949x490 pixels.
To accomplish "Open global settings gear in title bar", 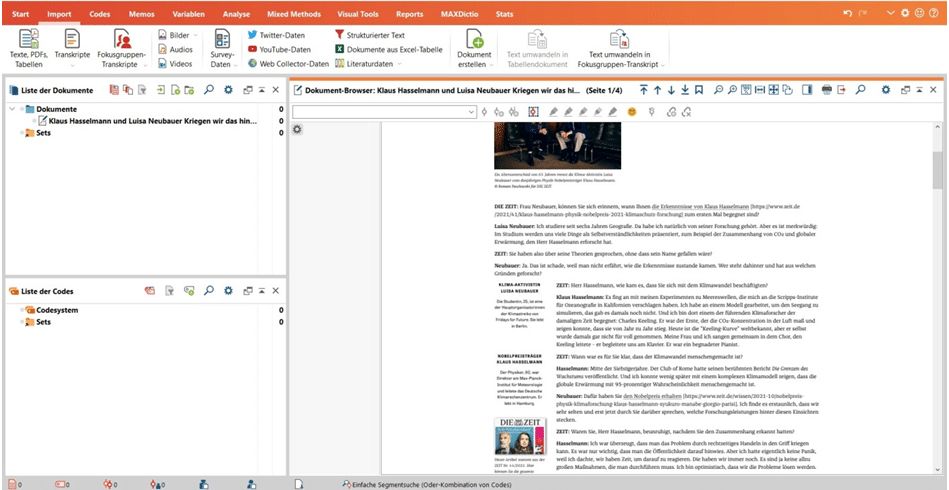I will pyautogui.click(x=905, y=13).
